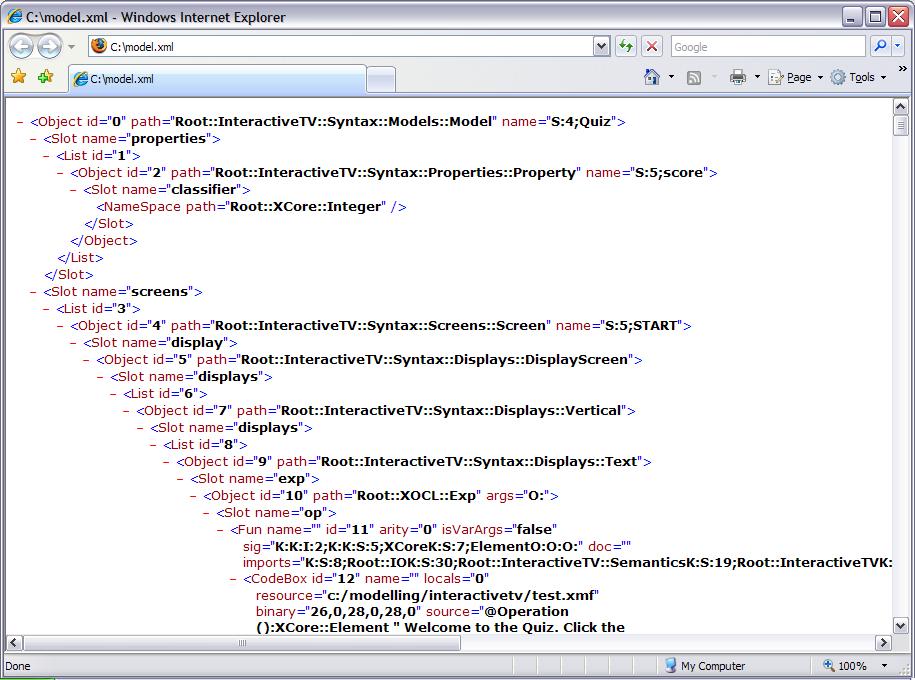Expand the toolbar overflow chevron
Screen dimensions: 915x680
(x=903, y=69)
